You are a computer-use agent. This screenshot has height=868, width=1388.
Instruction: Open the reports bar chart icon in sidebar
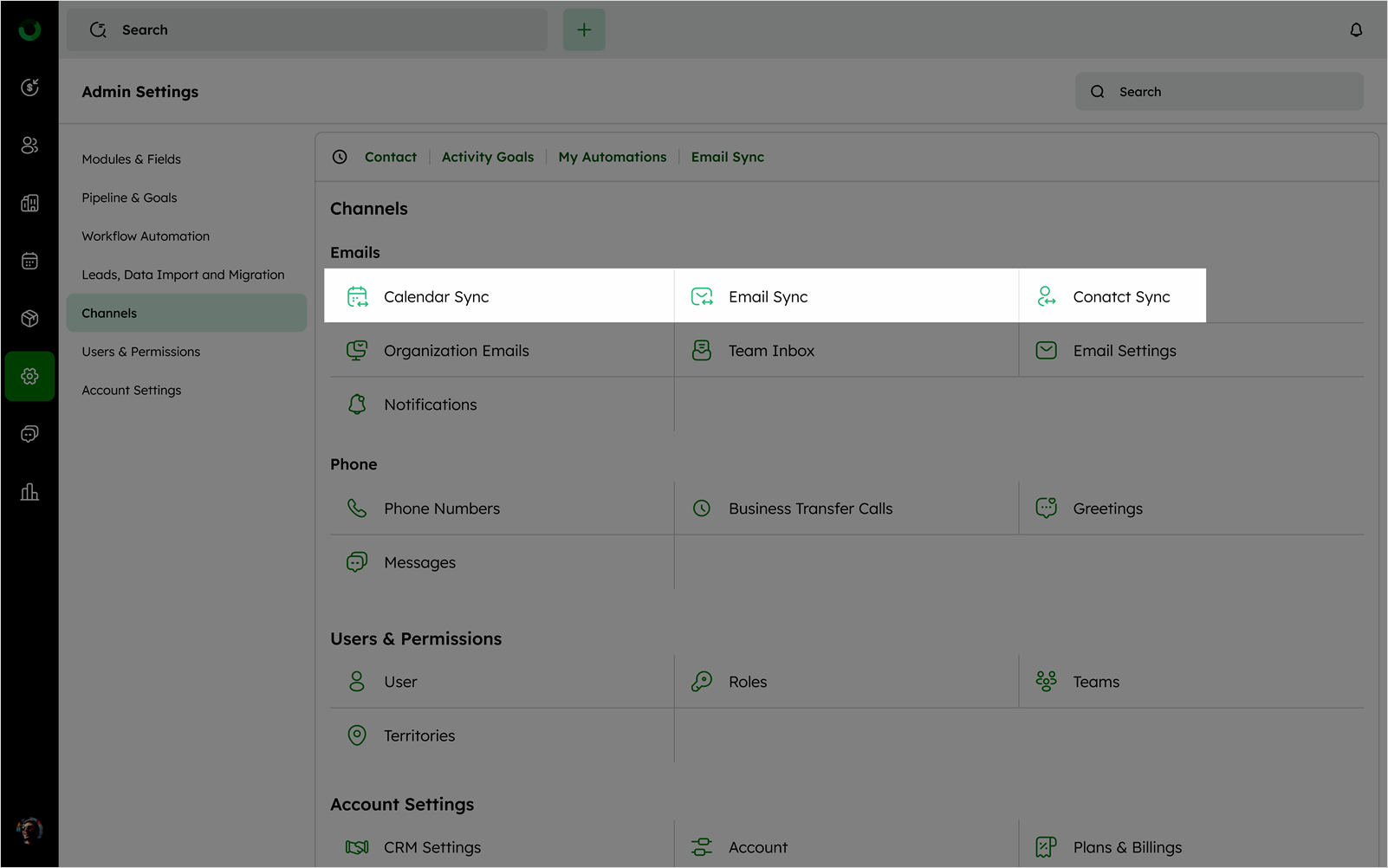pyautogui.click(x=29, y=492)
